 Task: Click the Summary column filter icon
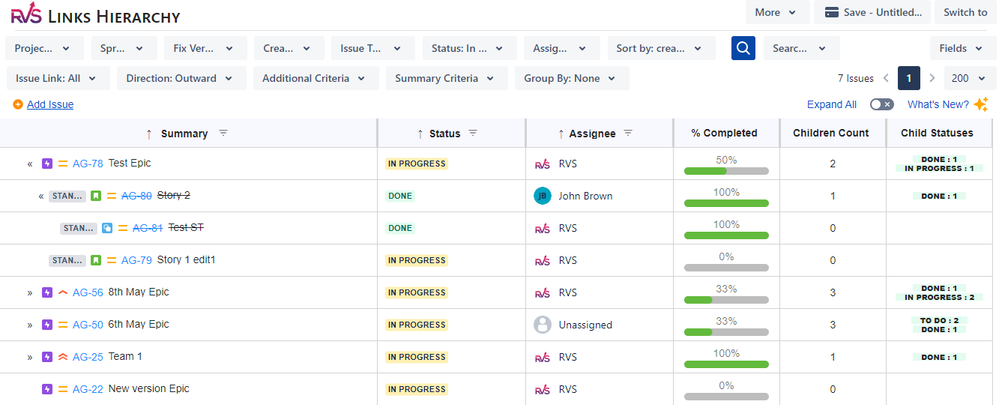[x=223, y=133]
